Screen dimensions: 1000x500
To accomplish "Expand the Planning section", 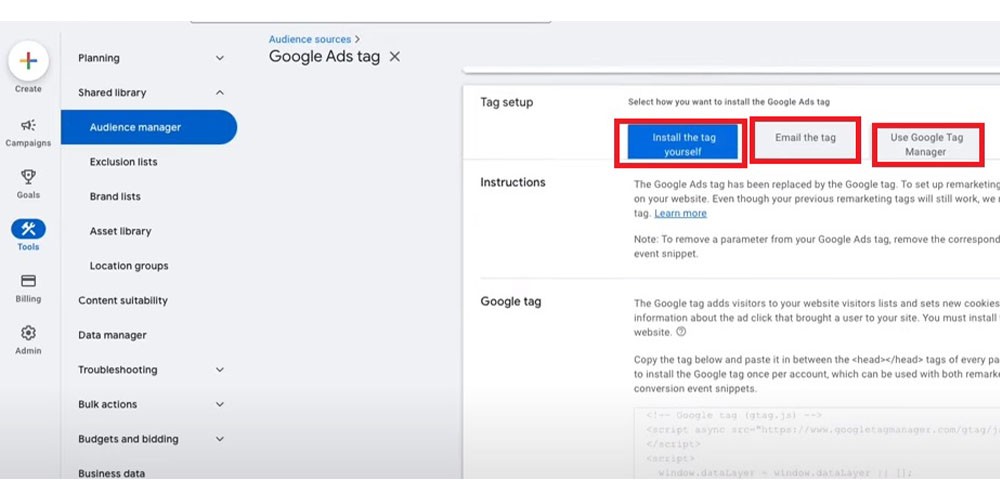I will [x=219, y=58].
